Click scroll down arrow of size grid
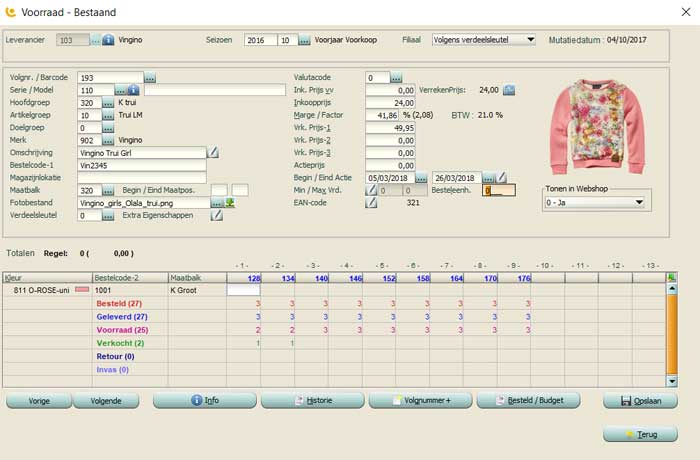Image resolution: width=700 pixels, height=460 pixels. click(671, 381)
